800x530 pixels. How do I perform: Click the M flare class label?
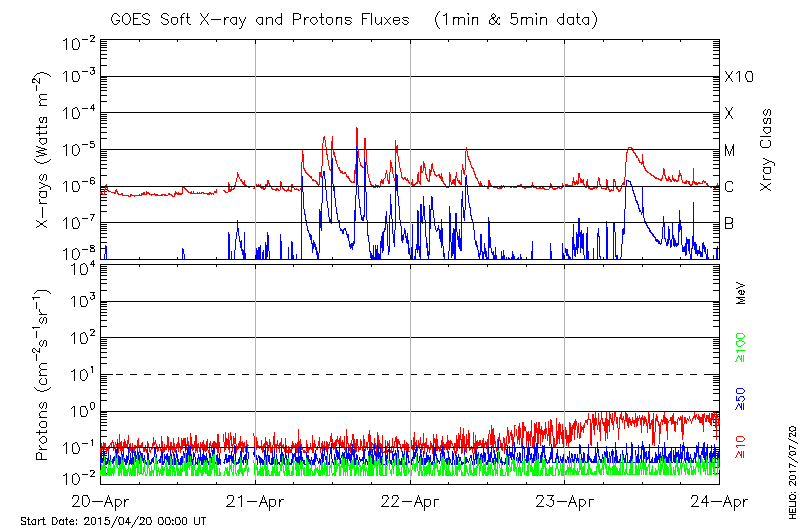pyautogui.click(x=730, y=151)
